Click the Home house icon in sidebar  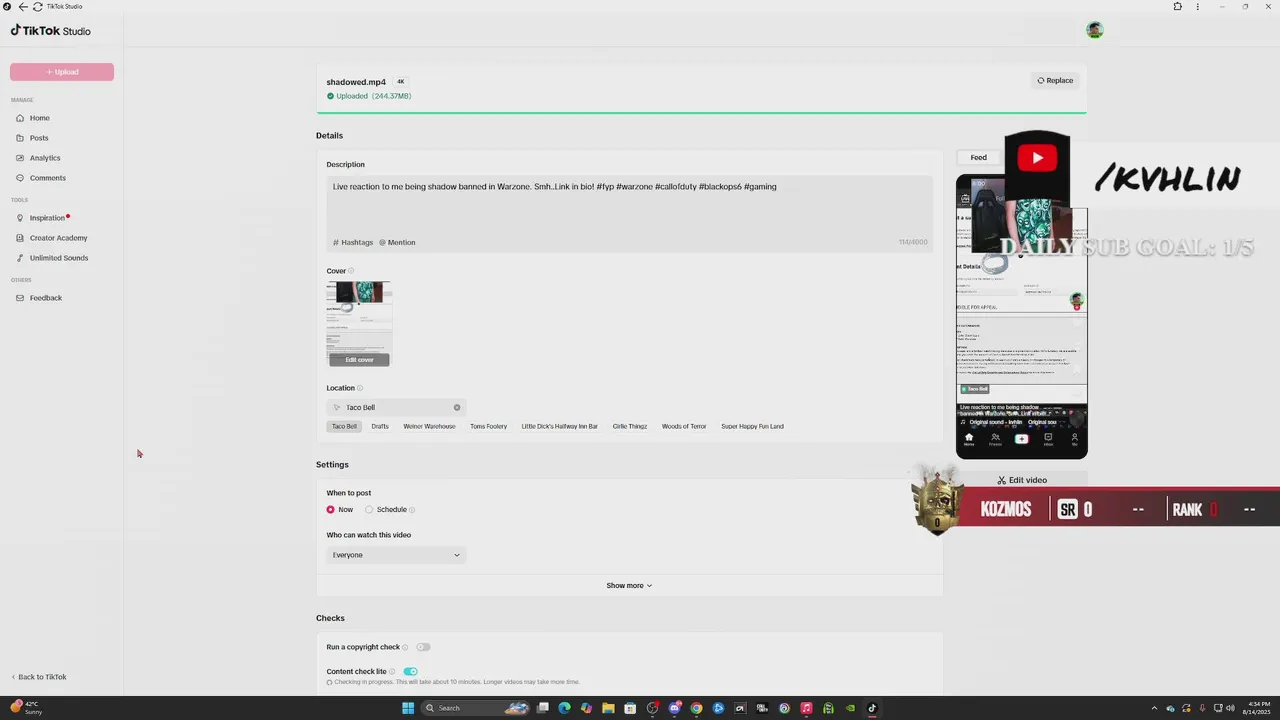[x=20, y=118]
